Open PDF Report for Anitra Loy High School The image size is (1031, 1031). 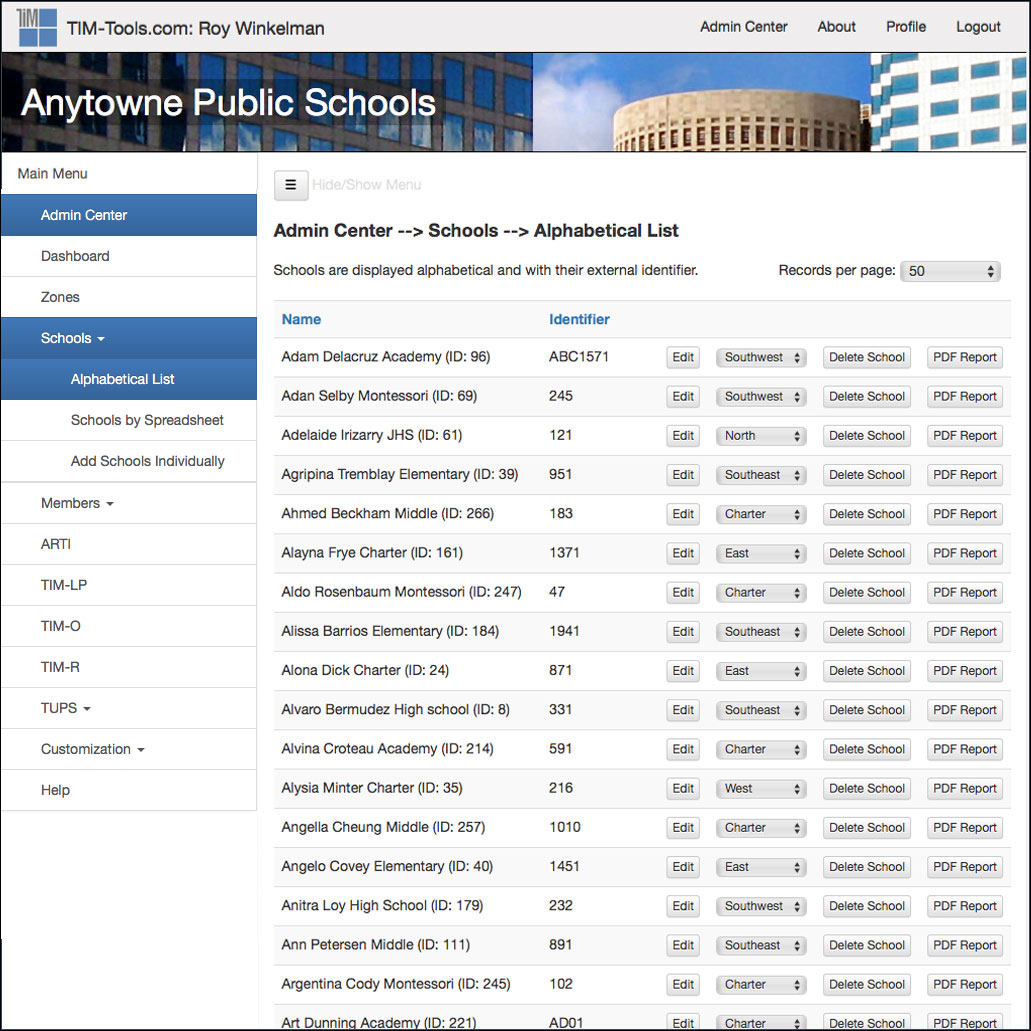965,906
